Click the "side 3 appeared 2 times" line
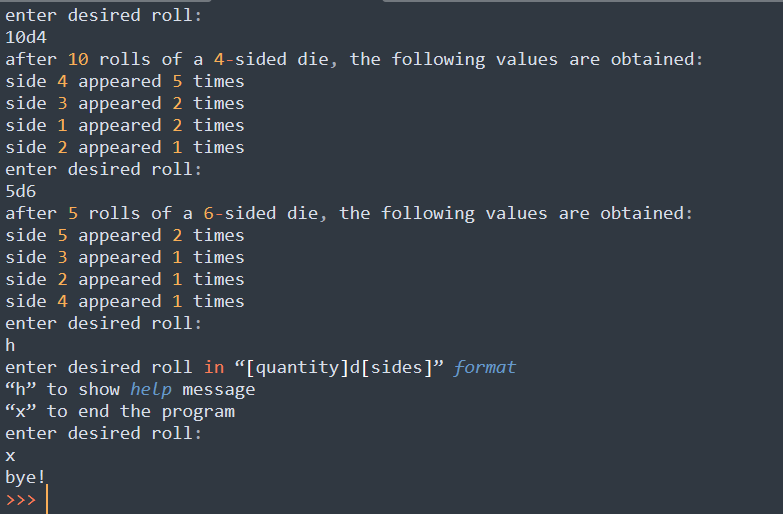This screenshot has width=783, height=514. (124, 103)
